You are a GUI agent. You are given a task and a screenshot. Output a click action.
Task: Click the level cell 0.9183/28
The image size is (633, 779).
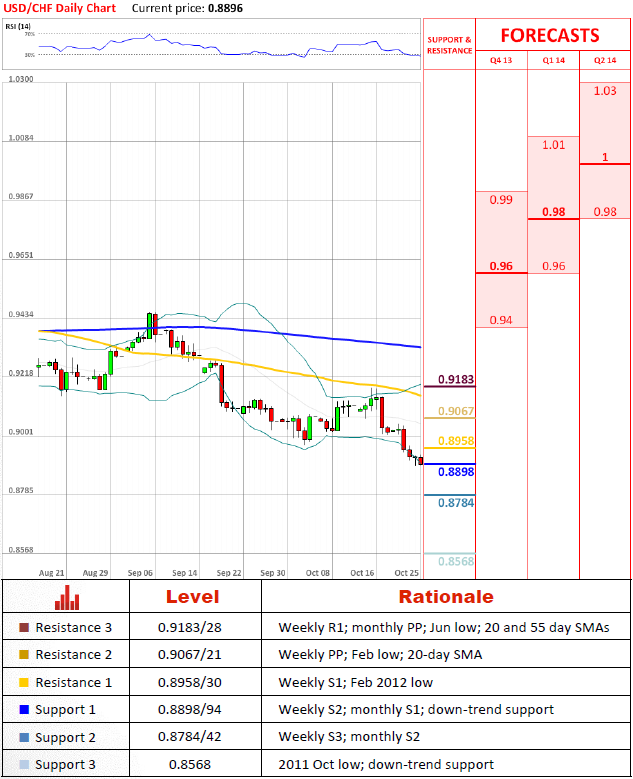point(190,627)
